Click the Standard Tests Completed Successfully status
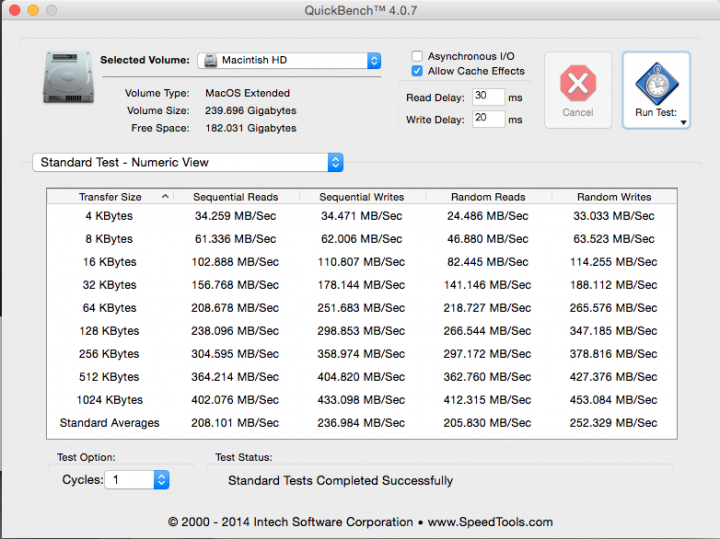The width and height of the screenshot is (720, 539). pos(340,481)
